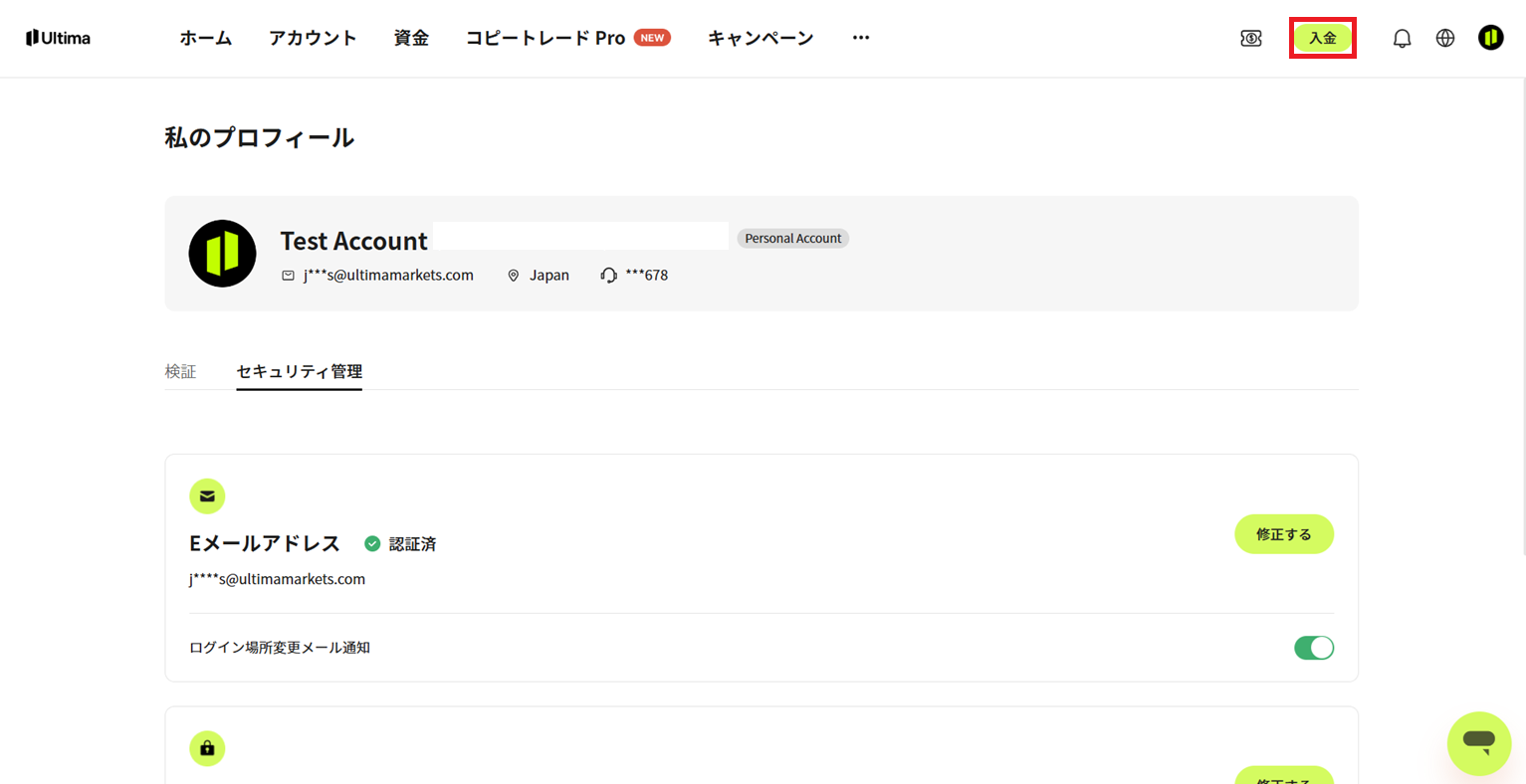This screenshot has height=784, width=1526.
Task: Open the notifications bell
Action: (x=1402, y=38)
